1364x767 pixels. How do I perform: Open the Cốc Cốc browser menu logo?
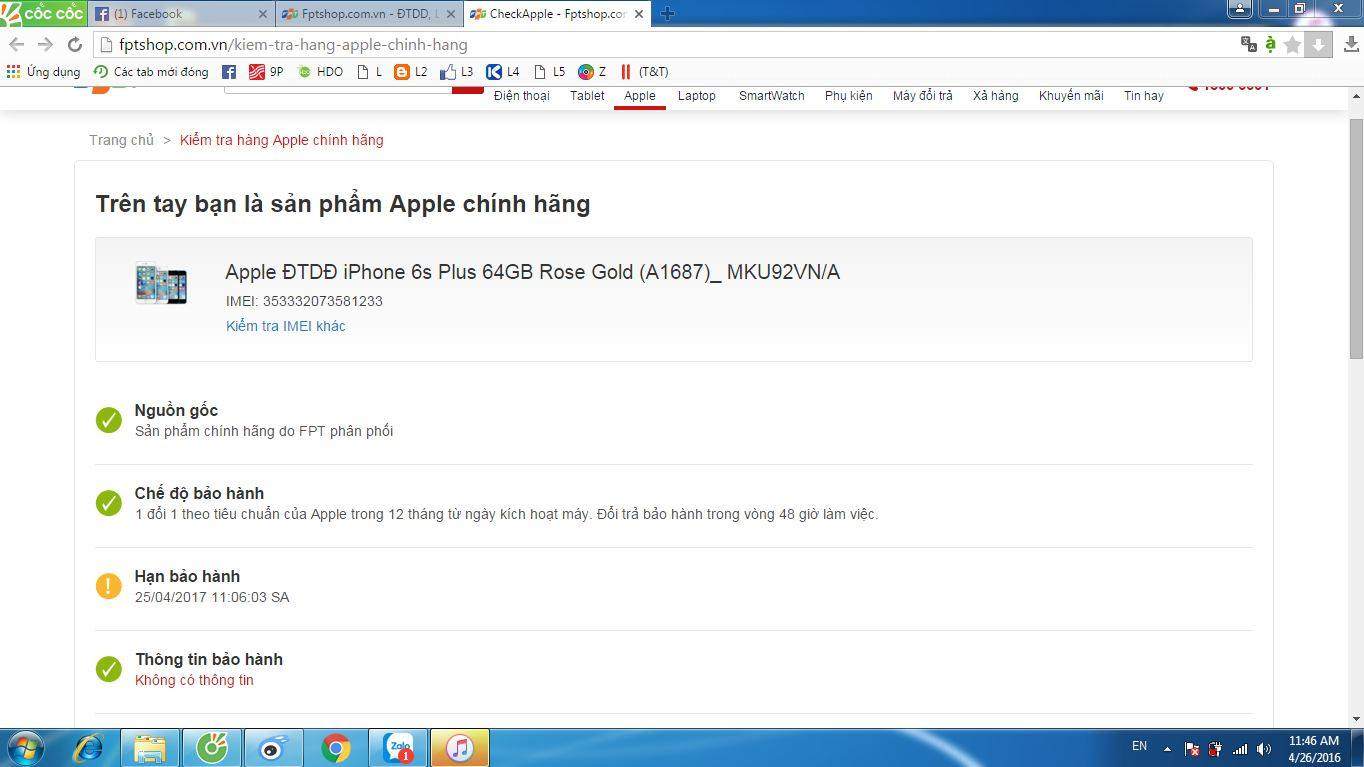[43, 13]
